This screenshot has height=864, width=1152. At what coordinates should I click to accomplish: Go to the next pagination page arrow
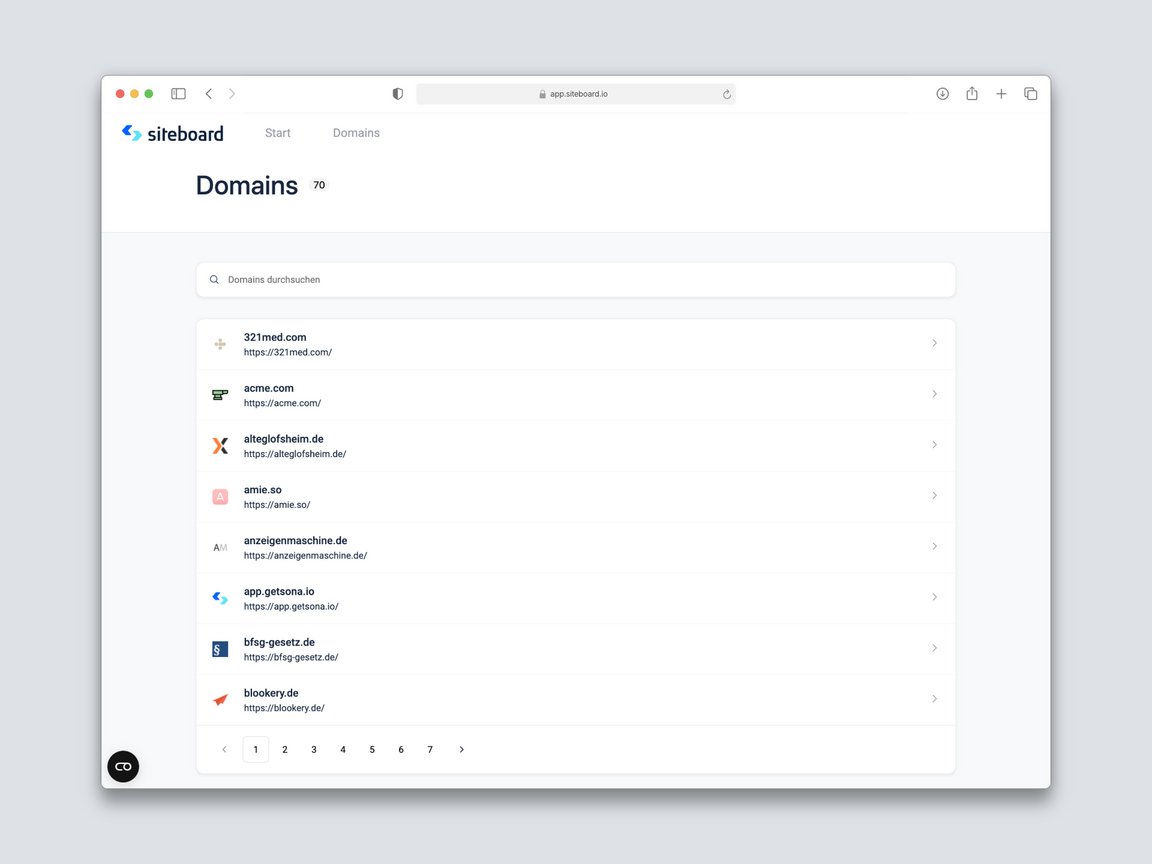click(x=461, y=749)
